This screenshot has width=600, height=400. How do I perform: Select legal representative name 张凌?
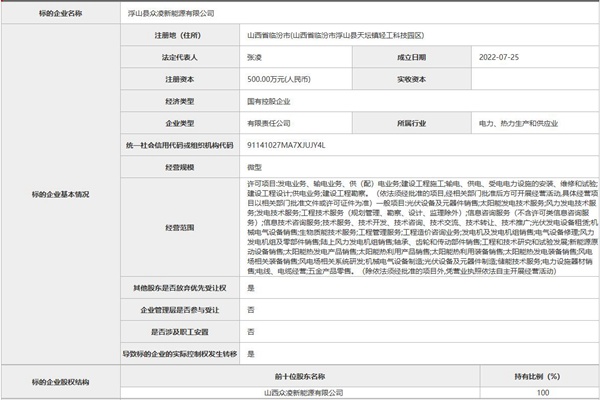(x=257, y=57)
